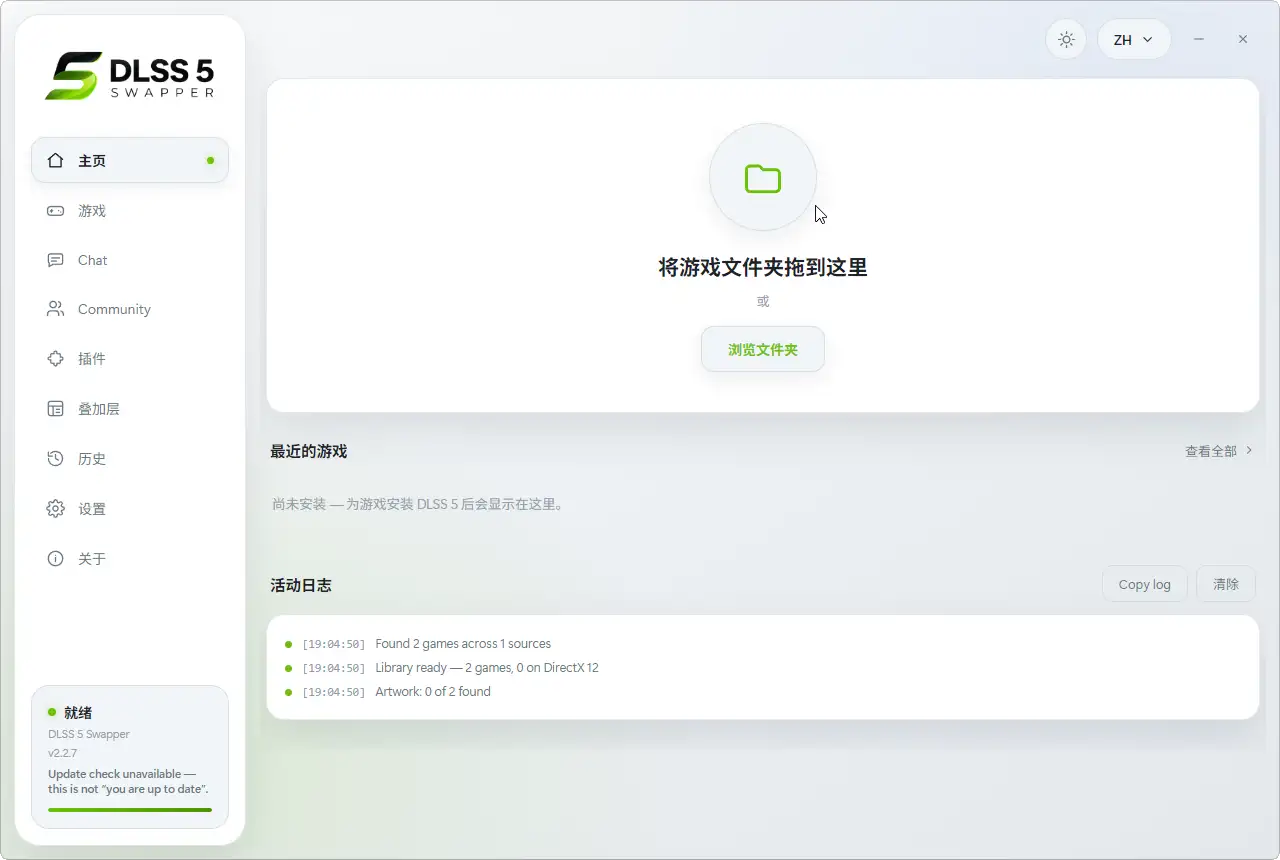Click the chat bubble icon in sidebar

click(56, 260)
